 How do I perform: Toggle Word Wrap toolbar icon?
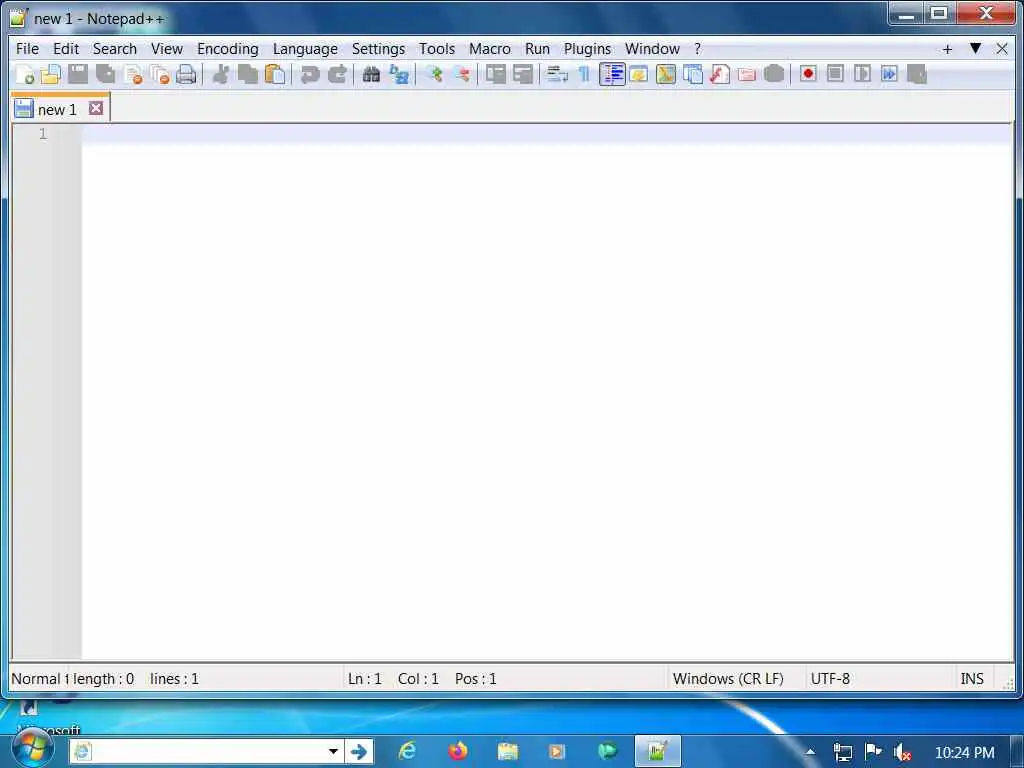coord(557,74)
